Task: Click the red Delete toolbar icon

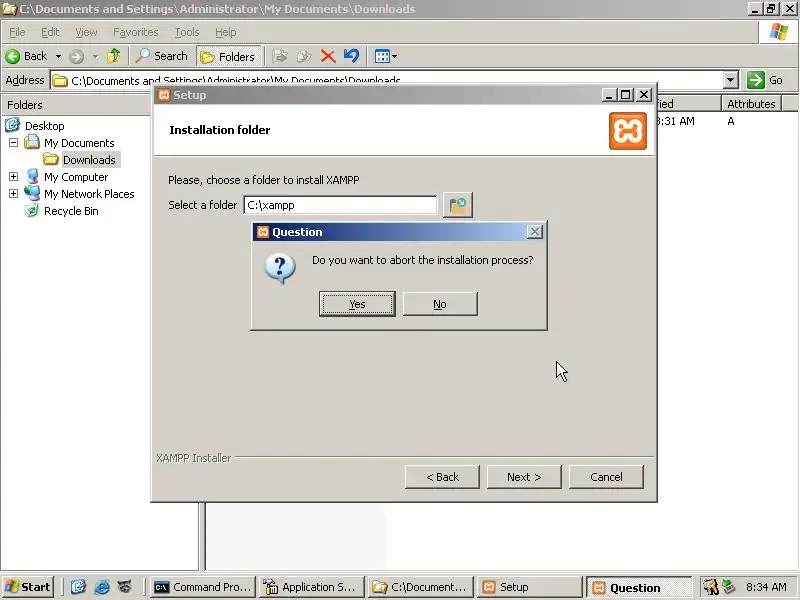Action: [x=328, y=56]
